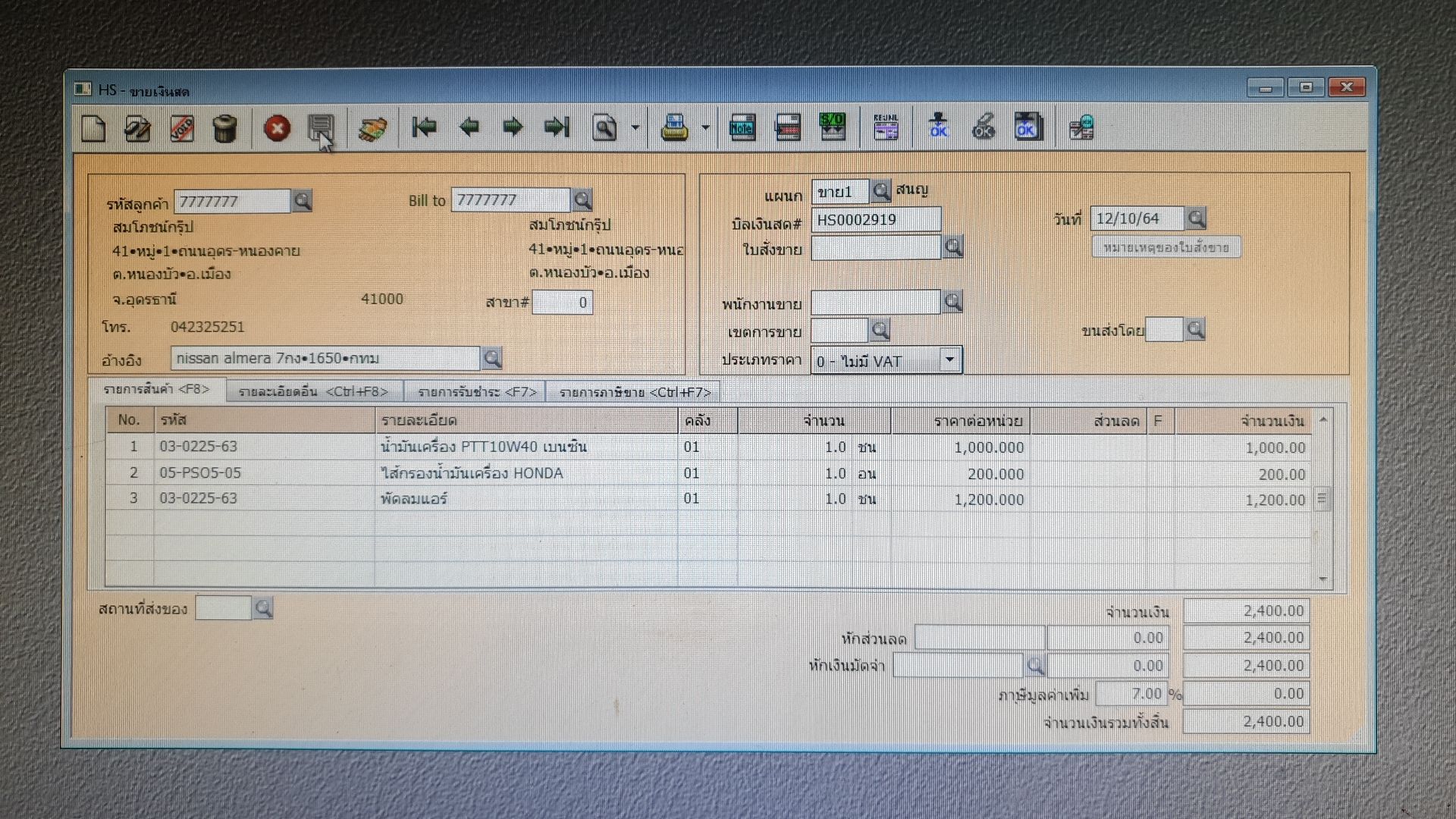This screenshot has width=1456, height=819.
Task: Open Bill to lookup magnifier
Action: [582, 199]
